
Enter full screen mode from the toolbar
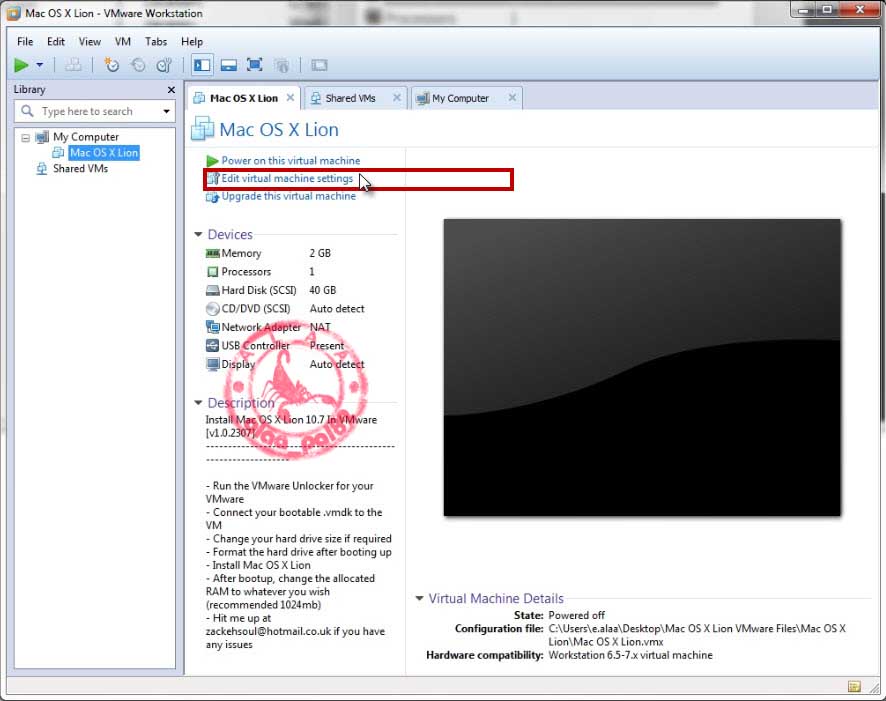point(255,66)
